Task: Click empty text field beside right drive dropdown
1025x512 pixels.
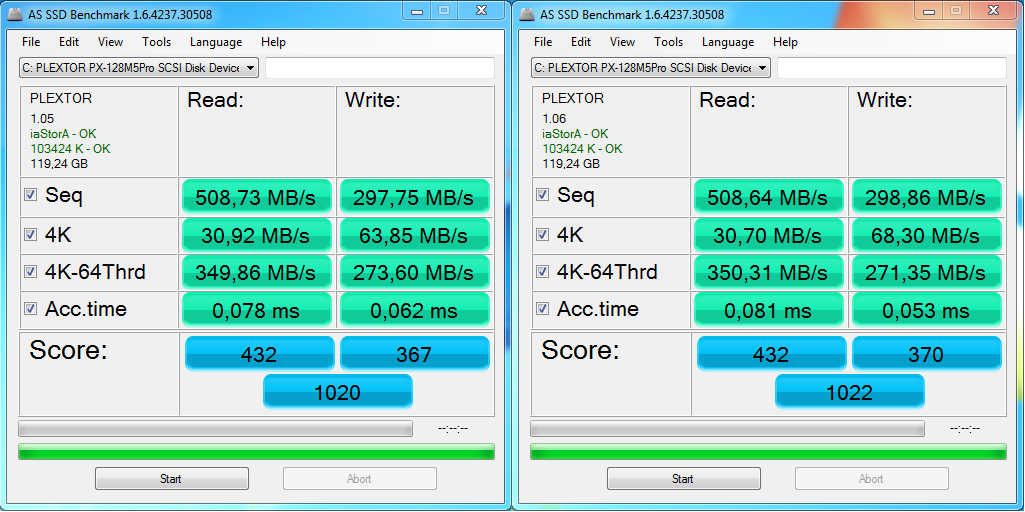Action: click(x=892, y=68)
